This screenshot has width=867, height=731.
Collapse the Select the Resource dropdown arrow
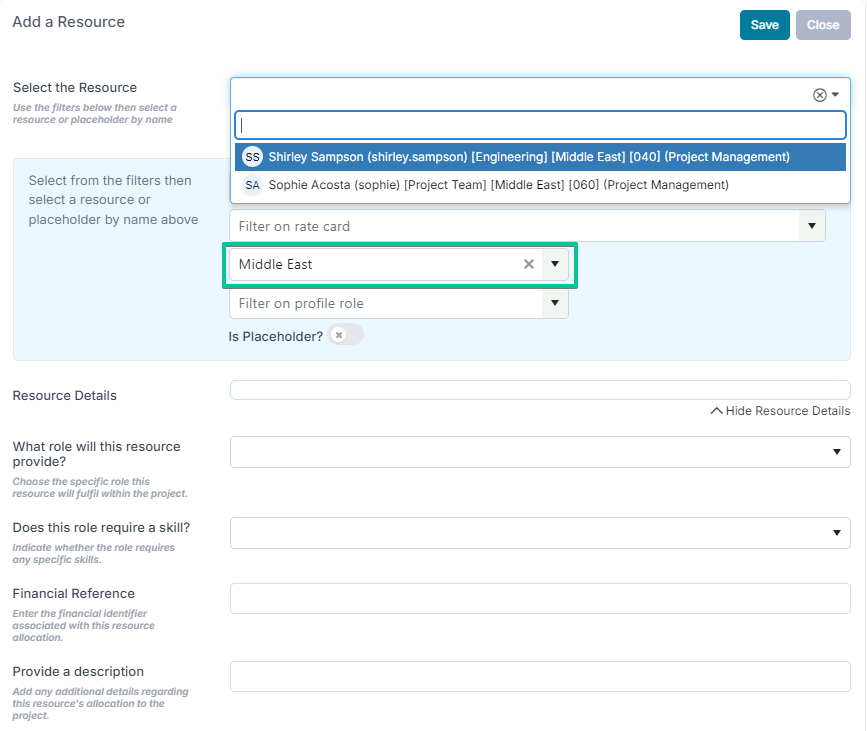pyautogui.click(x=835, y=95)
